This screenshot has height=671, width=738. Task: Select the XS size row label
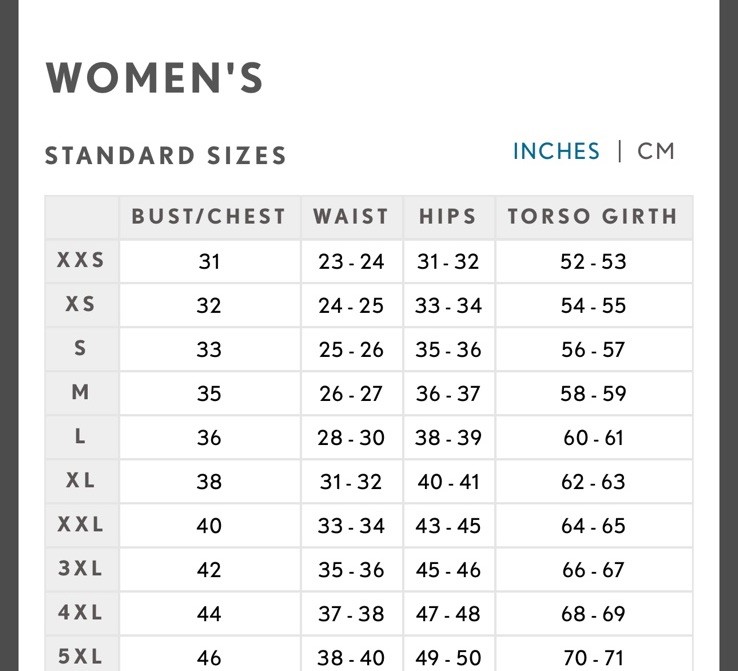pyautogui.click(x=81, y=304)
